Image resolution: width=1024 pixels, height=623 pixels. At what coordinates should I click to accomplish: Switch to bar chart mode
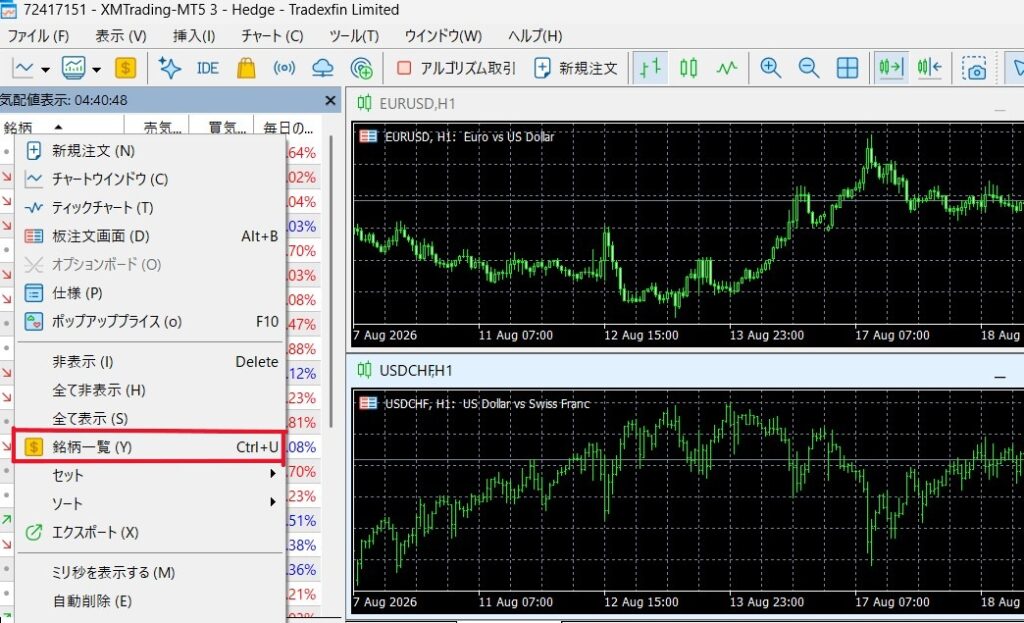tap(650, 68)
